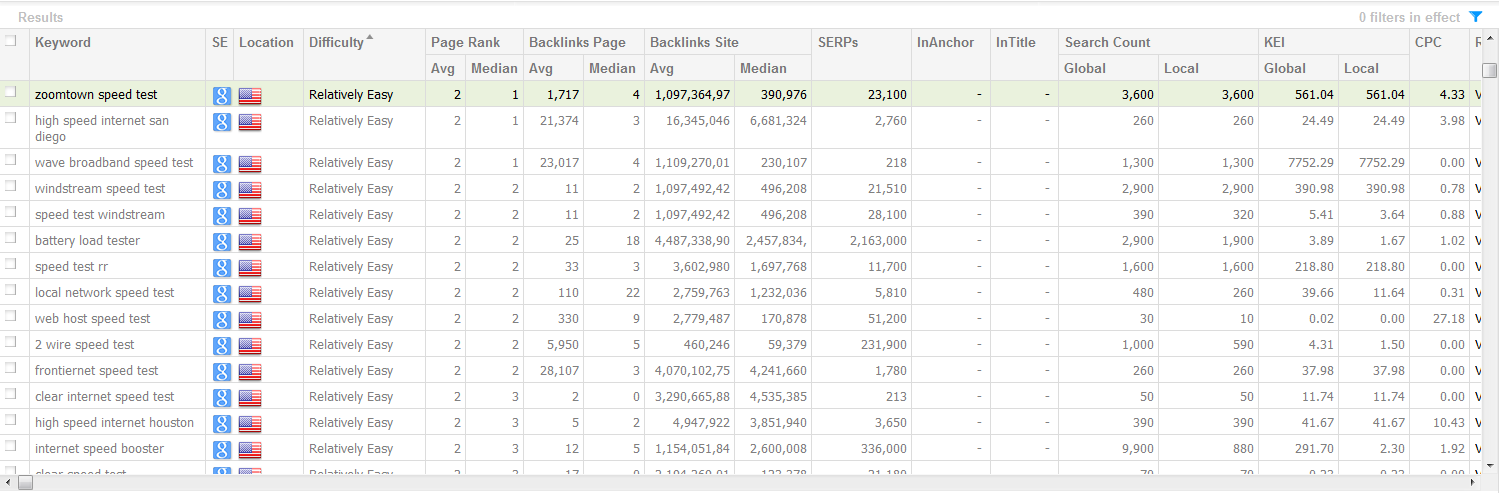Click Google icon in speed test rr row
The height and width of the screenshot is (493, 1501).
[222, 268]
